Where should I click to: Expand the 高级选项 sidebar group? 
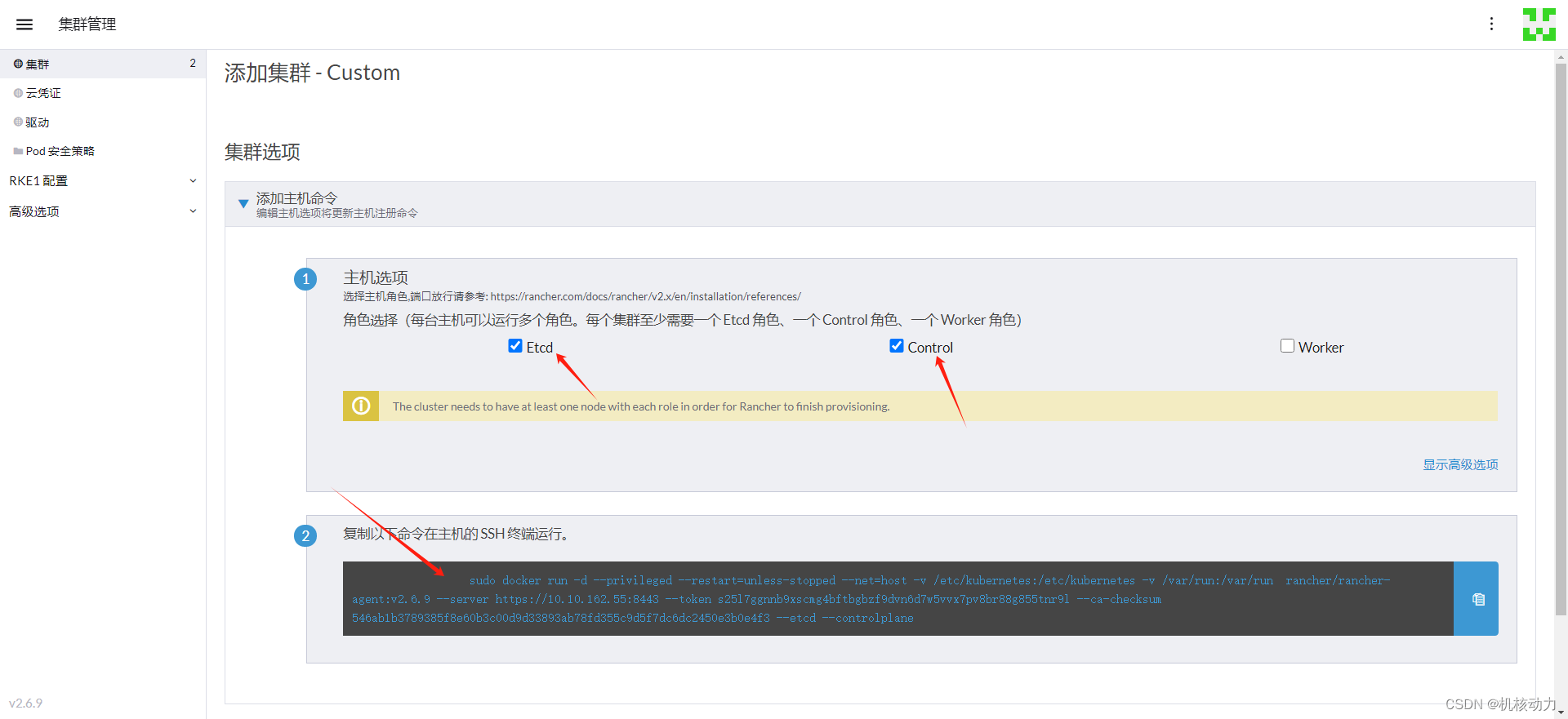coord(103,211)
